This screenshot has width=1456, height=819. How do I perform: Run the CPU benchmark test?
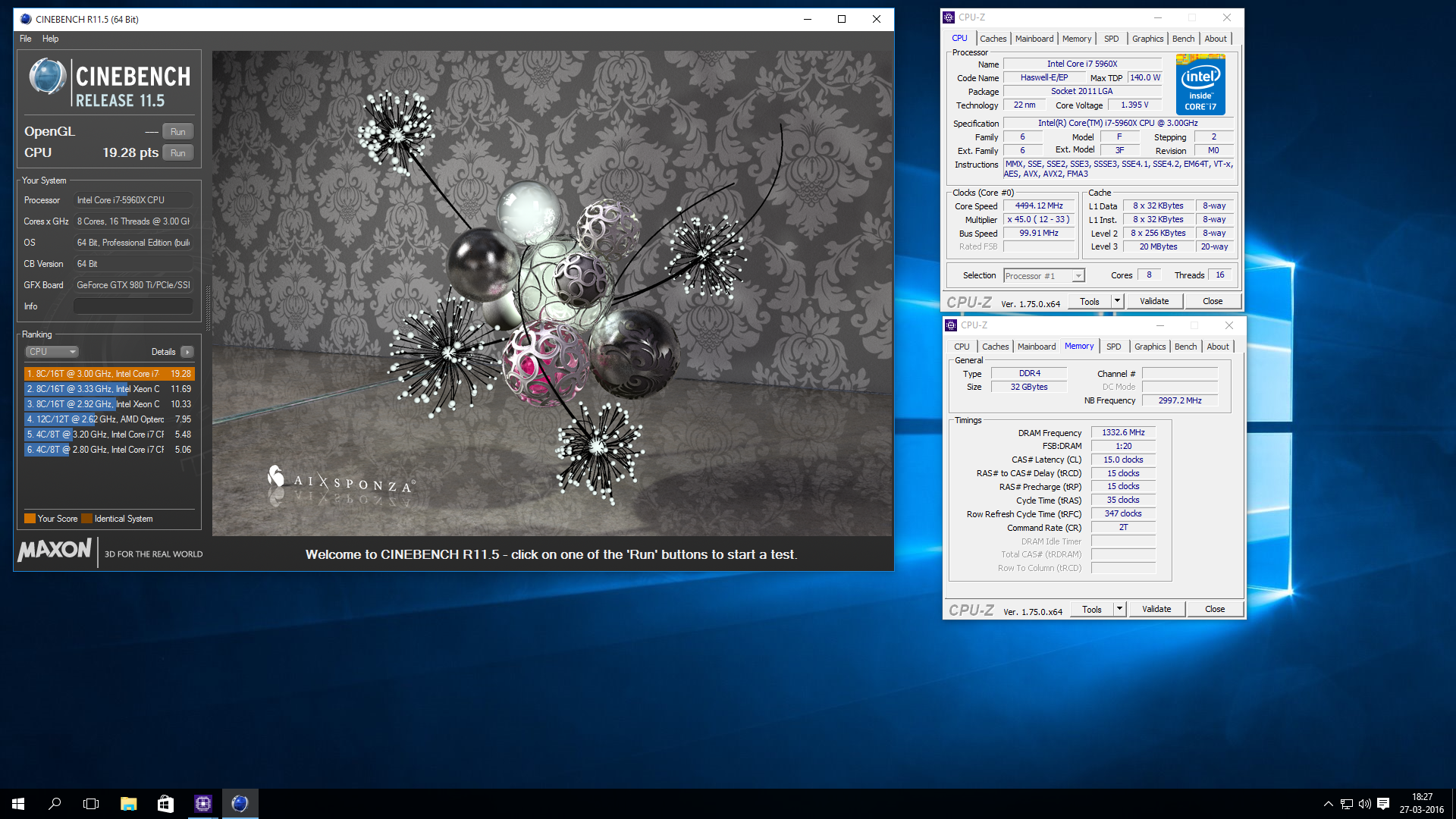[x=177, y=152]
